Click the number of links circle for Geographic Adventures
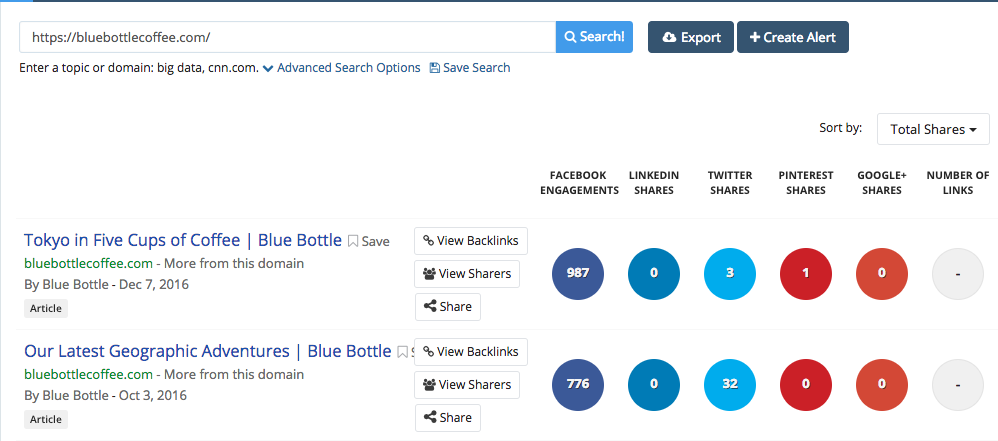The height and width of the screenshot is (441, 998). point(958,384)
